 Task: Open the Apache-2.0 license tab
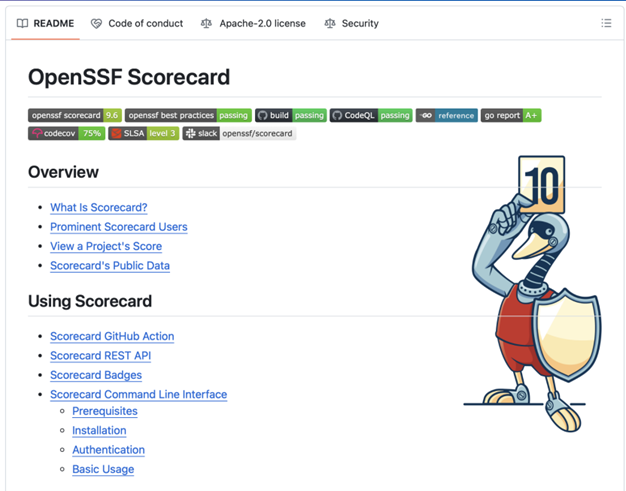[x=253, y=24]
